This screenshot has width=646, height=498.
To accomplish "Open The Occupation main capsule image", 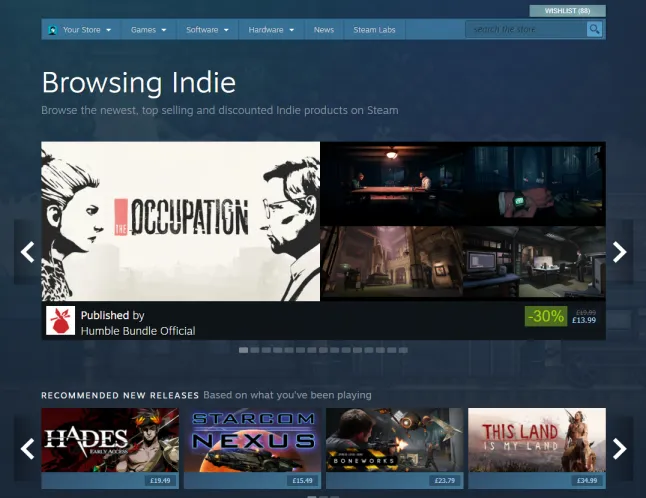I will point(180,221).
